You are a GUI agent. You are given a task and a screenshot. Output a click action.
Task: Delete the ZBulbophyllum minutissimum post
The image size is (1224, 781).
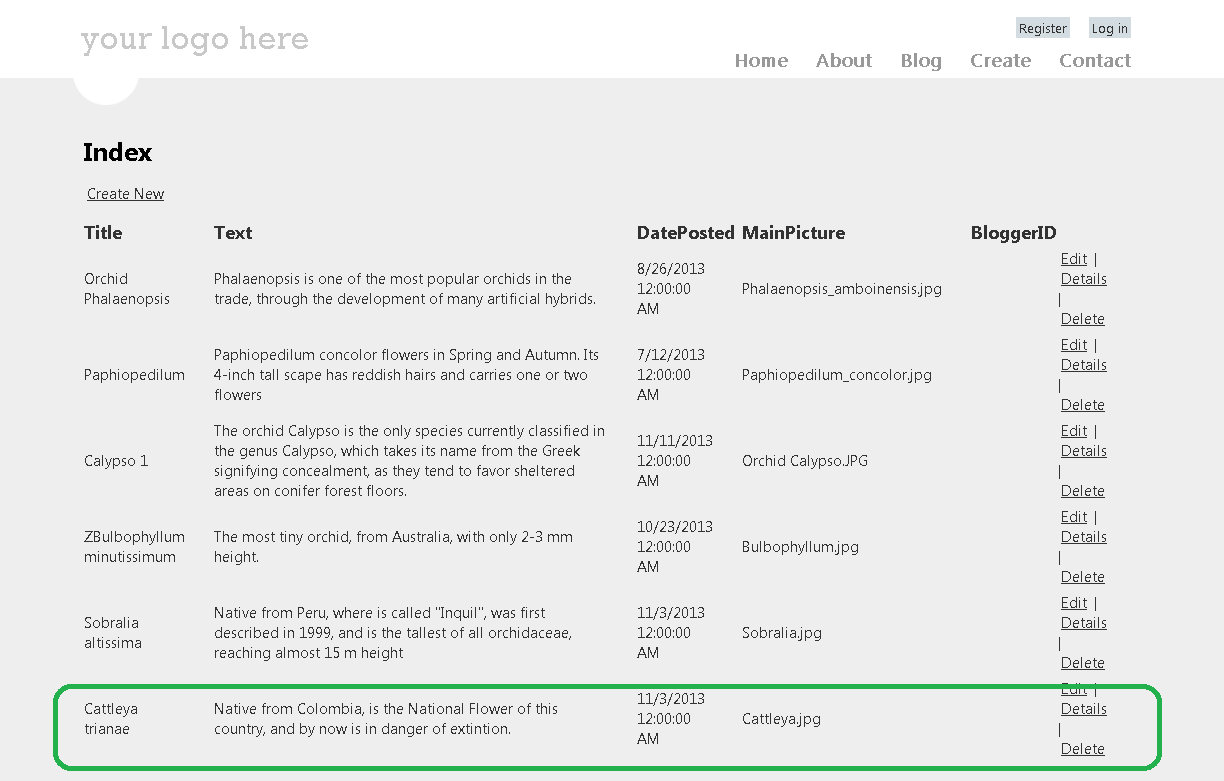click(x=1082, y=577)
